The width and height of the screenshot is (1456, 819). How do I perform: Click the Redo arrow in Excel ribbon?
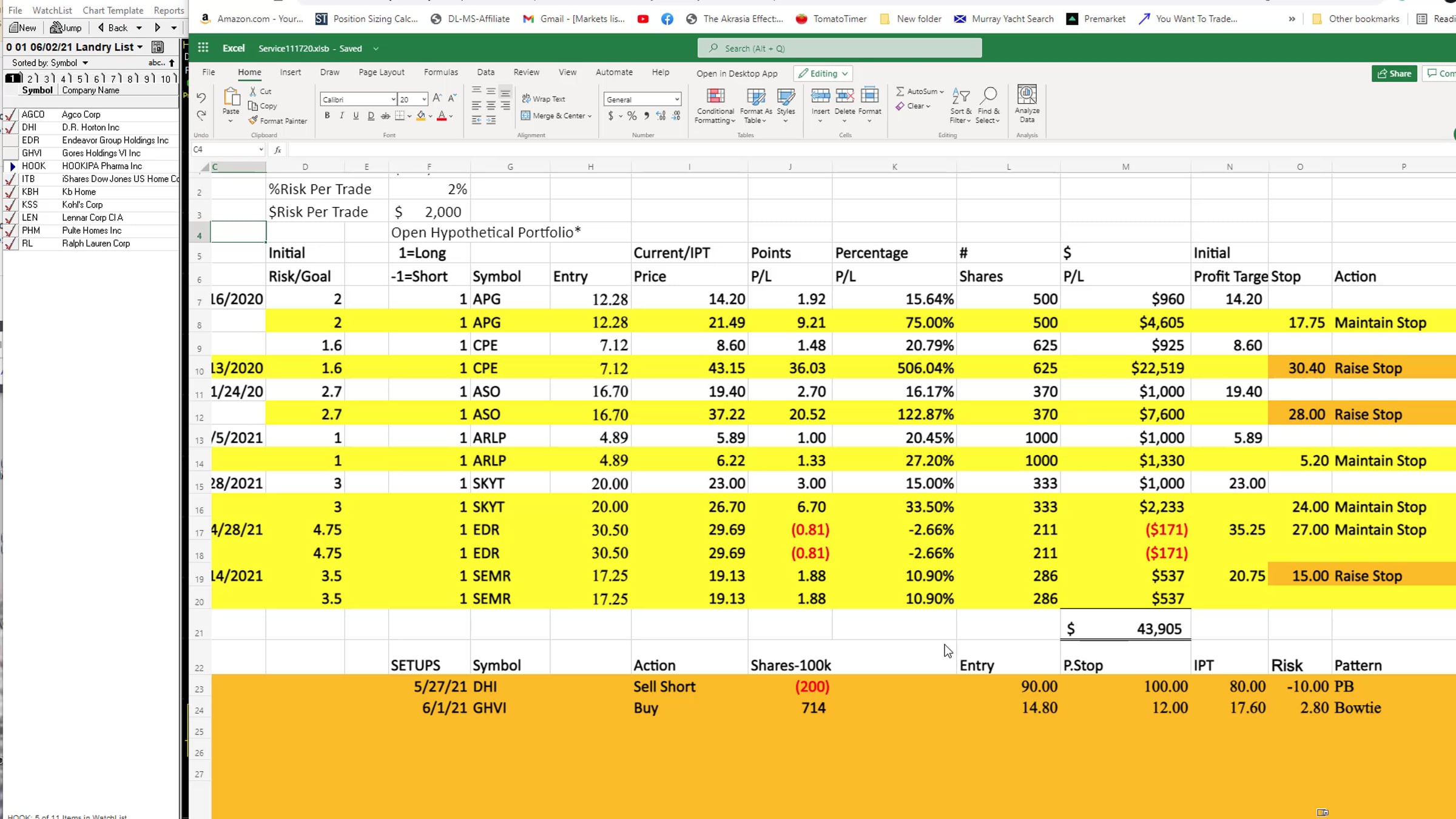coord(201,115)
